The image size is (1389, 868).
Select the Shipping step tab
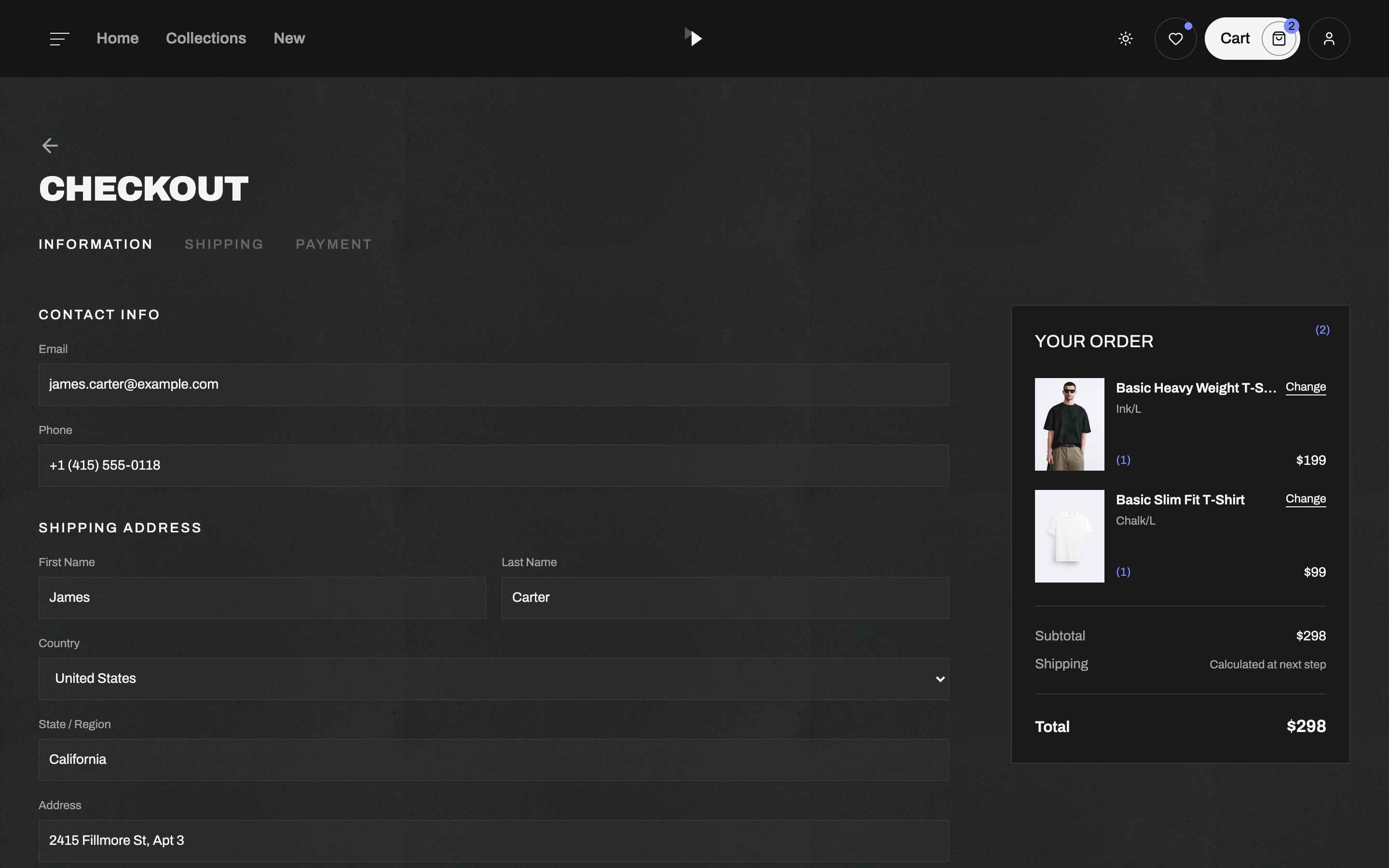224,244
